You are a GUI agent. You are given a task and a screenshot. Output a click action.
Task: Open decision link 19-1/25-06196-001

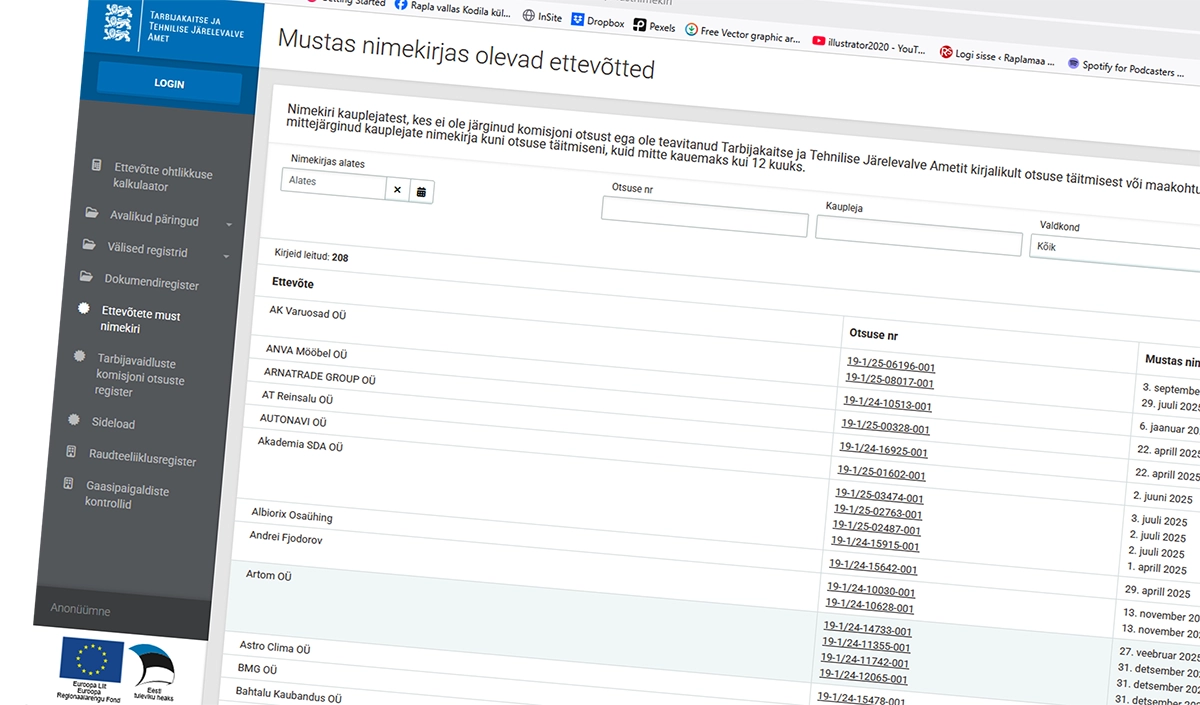[x=890, y=365]
